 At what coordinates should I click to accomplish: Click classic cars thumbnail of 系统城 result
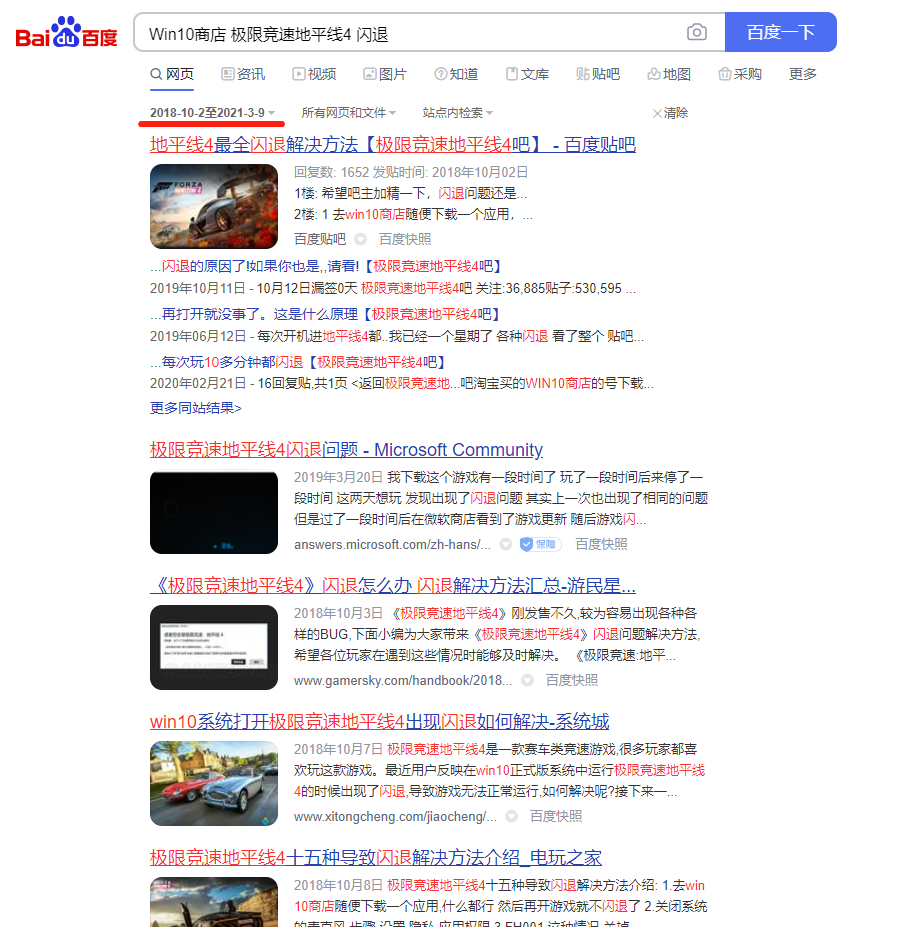(x=214, y=783)
